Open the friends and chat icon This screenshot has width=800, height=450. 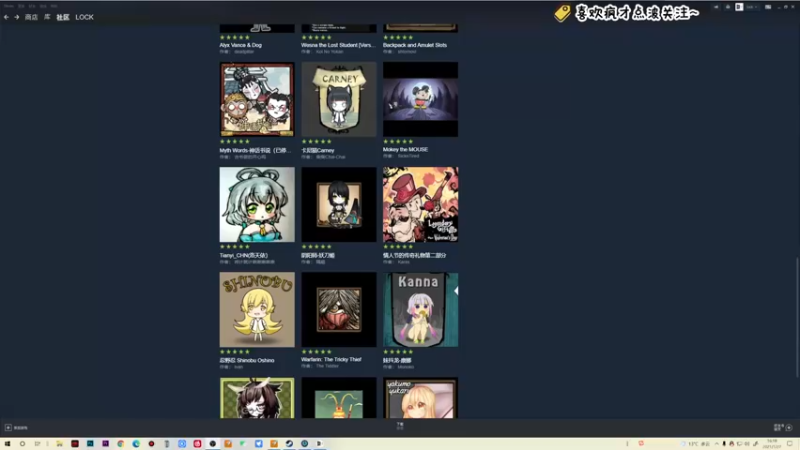[789, 428]
